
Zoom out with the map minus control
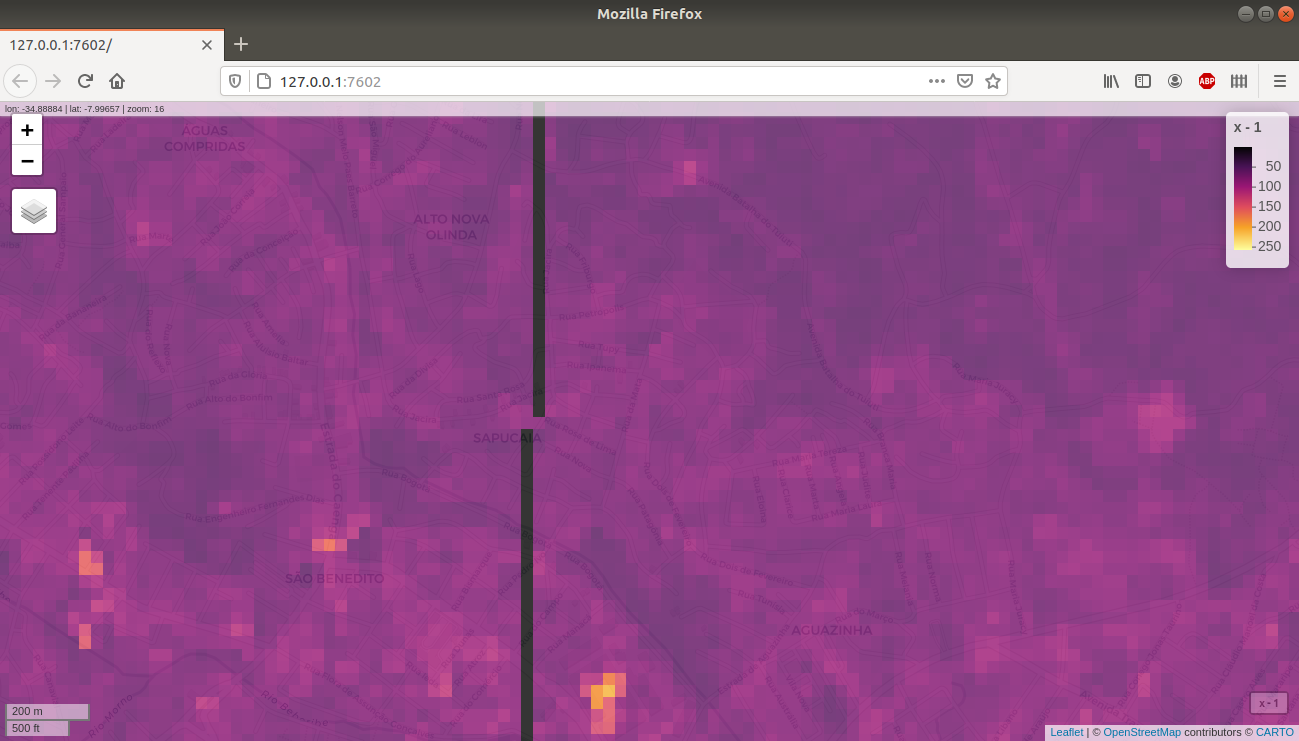[x=27, y=160]
